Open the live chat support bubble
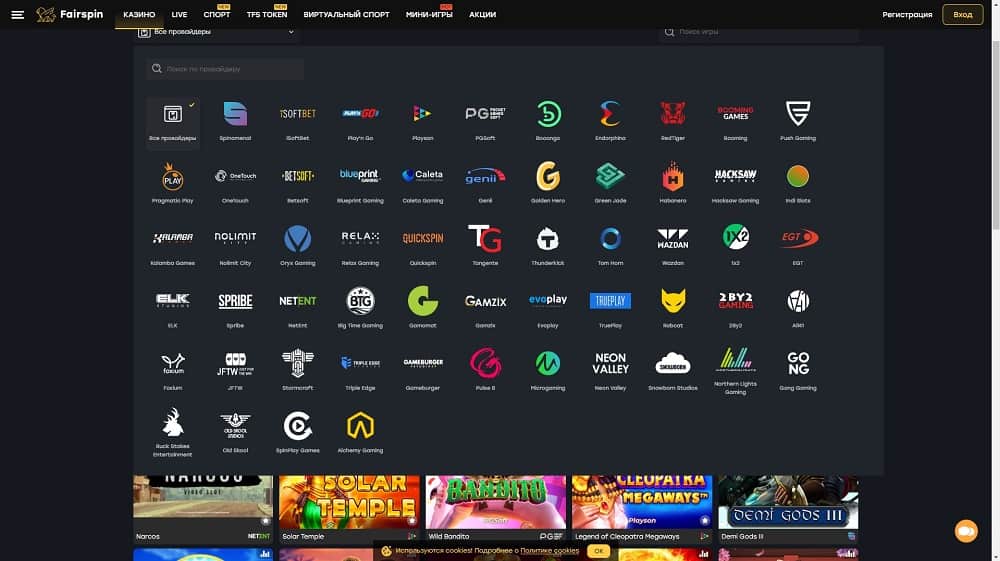Image resolution: width=1000 pixels, height=561 pixels. (966, 531)
